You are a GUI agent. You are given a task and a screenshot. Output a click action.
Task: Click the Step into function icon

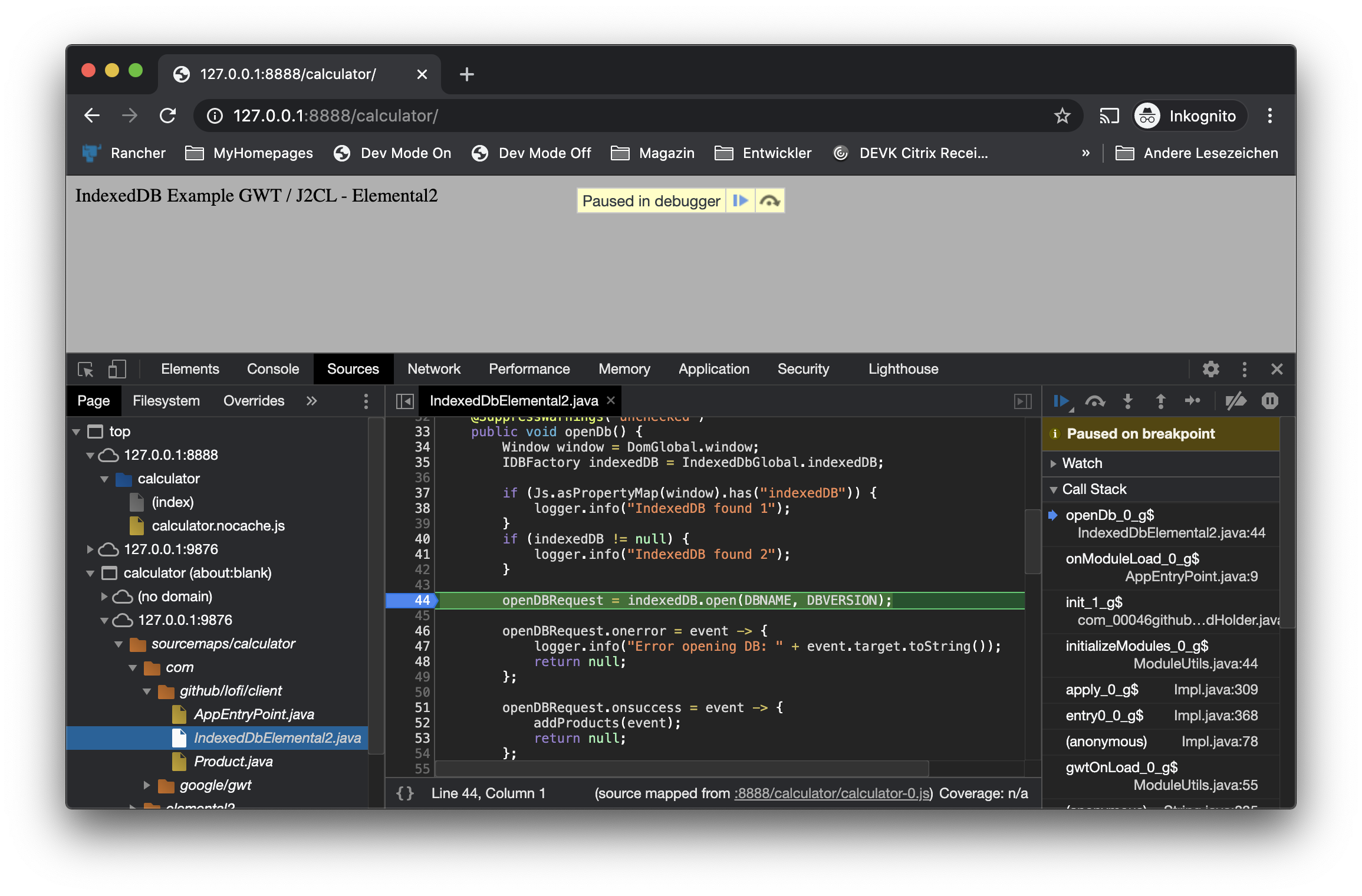point(1127,401)
